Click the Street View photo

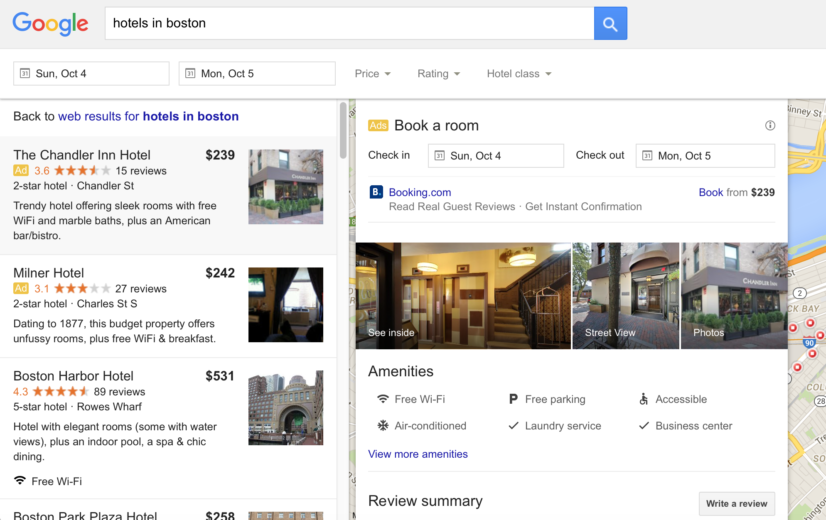pos(626,296)
